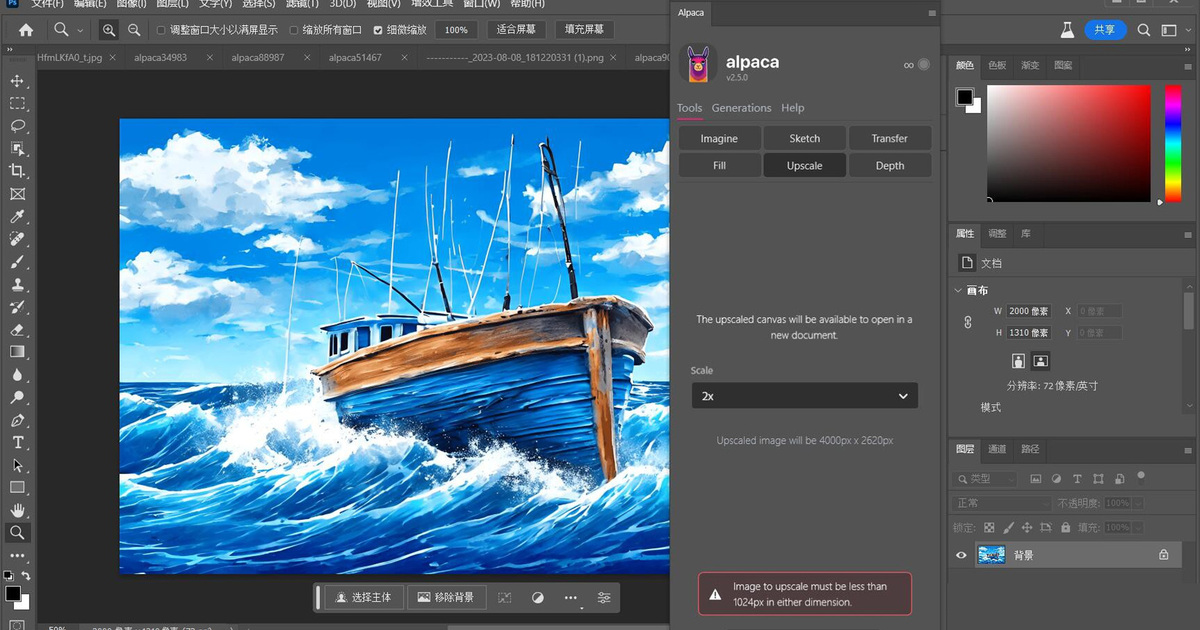
Task: Select the Brush tool
Action: coord(17,262)
